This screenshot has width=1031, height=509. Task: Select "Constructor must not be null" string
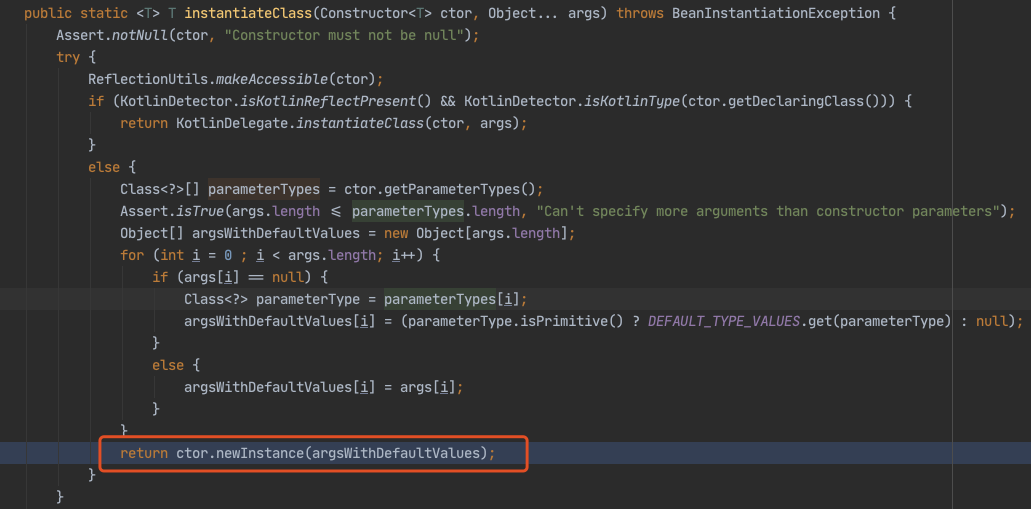pos(345,36)
